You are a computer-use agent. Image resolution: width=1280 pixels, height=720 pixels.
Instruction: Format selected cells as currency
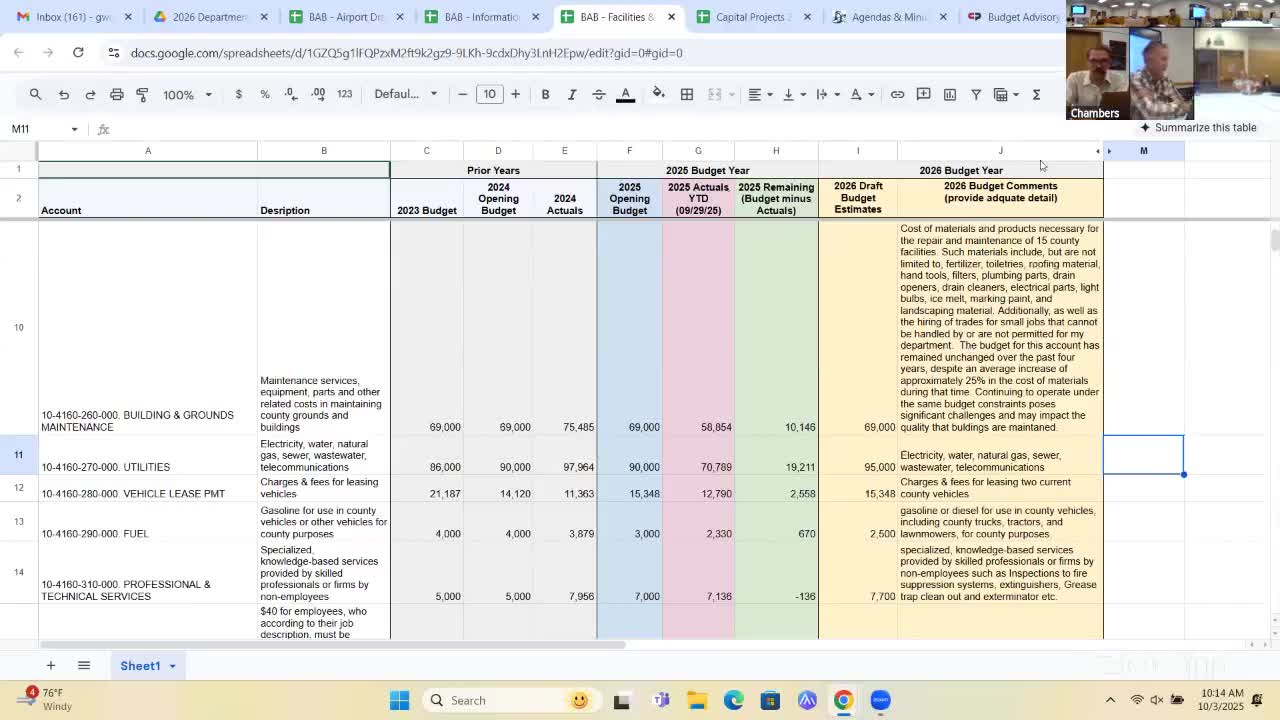point(238,94)
